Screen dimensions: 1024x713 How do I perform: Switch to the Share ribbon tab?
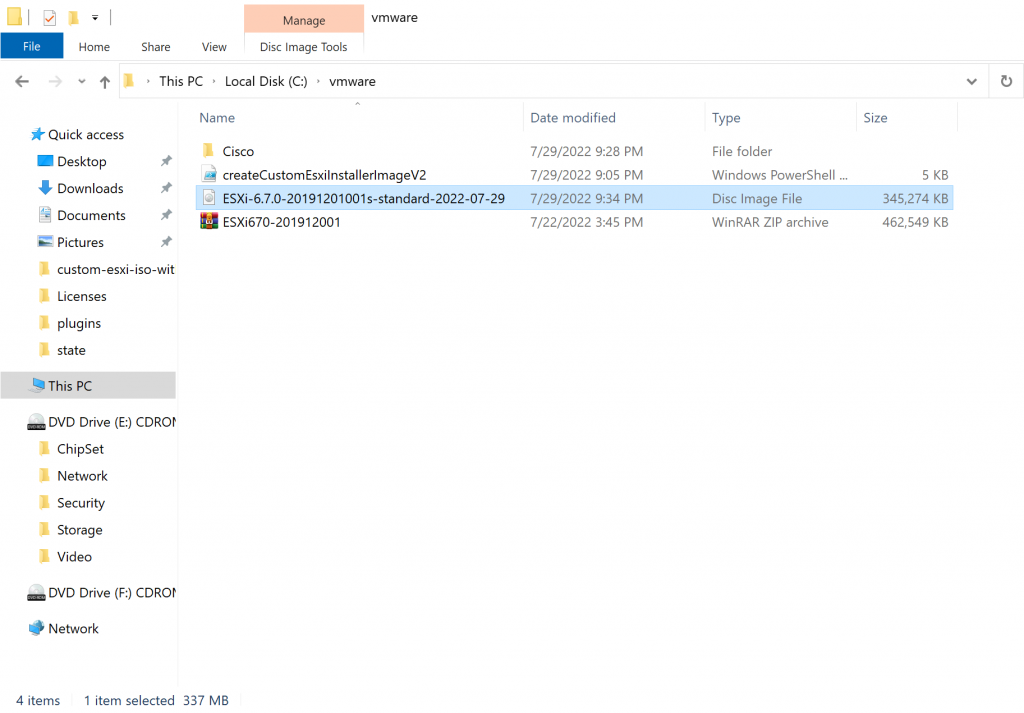[155, 47]
